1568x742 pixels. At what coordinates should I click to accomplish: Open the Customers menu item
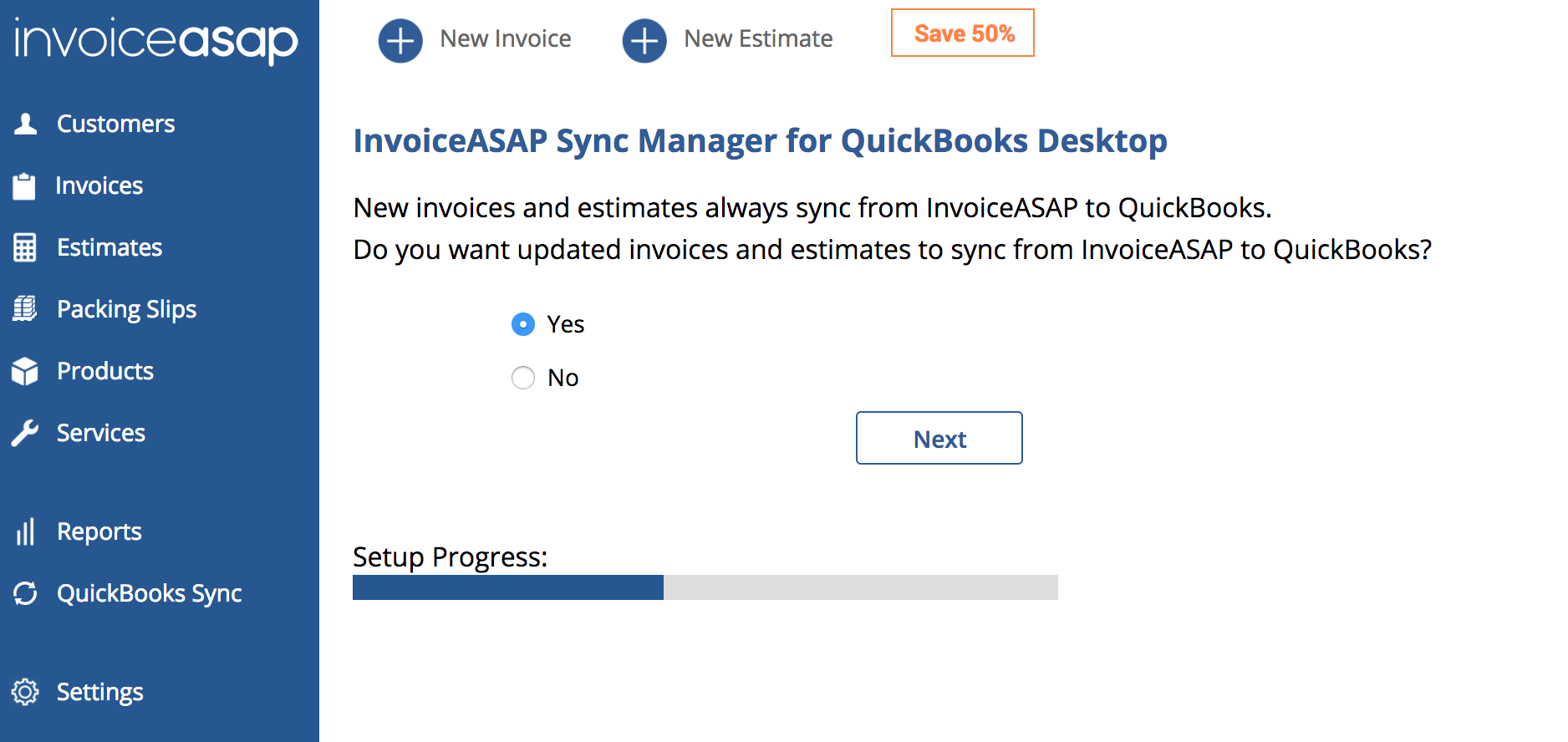116,124
